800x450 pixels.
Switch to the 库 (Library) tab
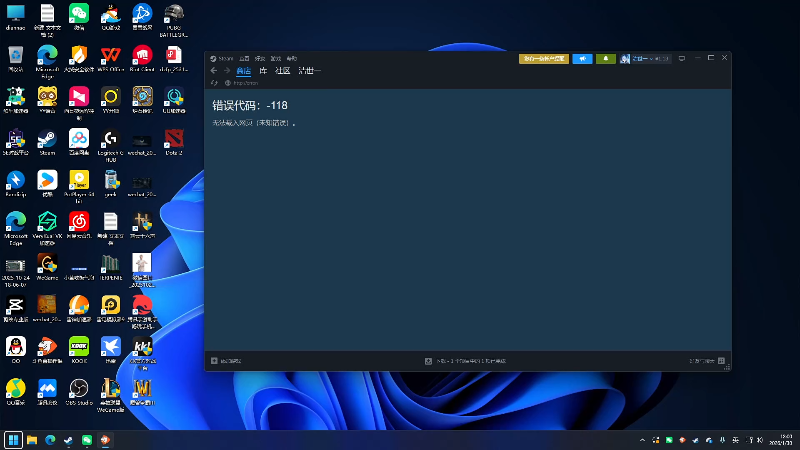point(263,71)
